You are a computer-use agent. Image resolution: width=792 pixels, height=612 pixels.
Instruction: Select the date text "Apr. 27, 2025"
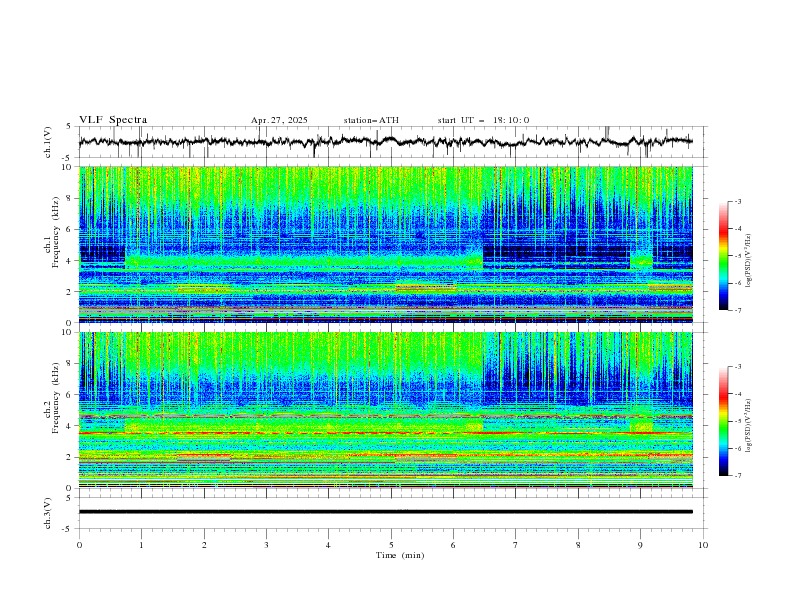[279, 120]
